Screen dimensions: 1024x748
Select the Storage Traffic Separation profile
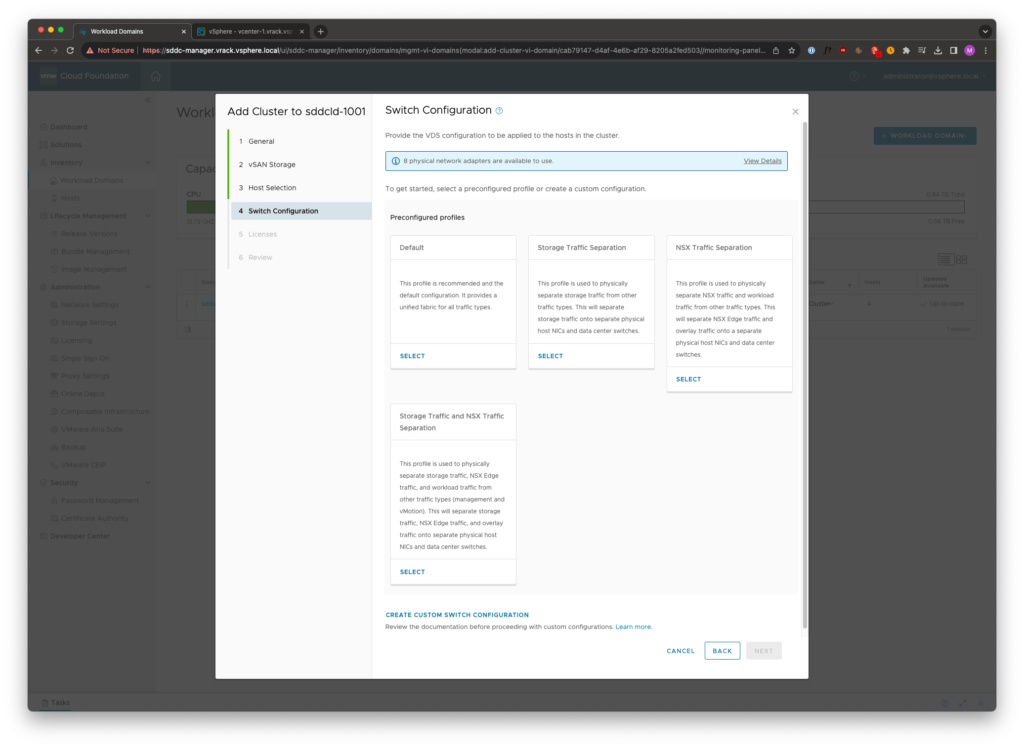point(550,356)
